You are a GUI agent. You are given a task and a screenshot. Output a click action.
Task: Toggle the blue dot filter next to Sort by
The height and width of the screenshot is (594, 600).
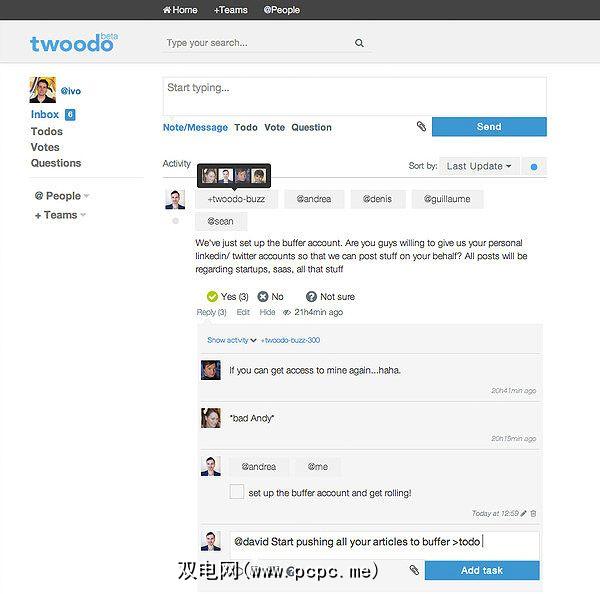point(534,166)
